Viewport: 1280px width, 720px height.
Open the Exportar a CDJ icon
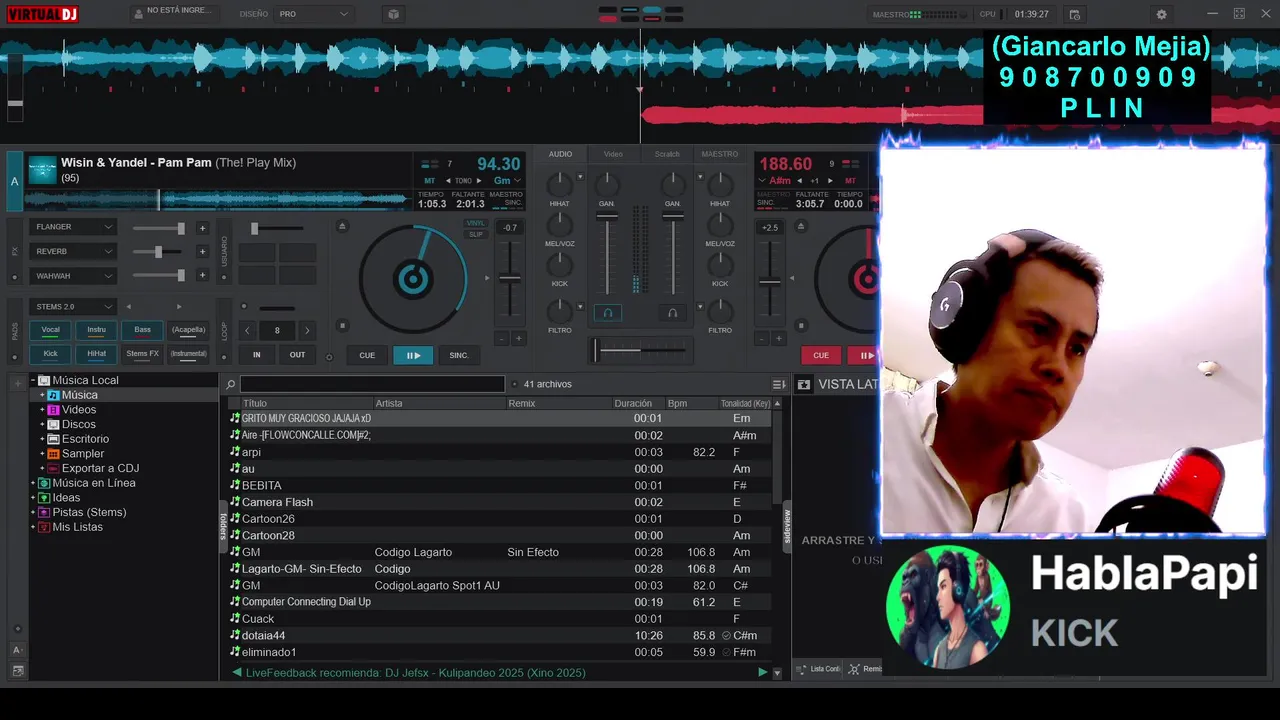pos(54,468)
